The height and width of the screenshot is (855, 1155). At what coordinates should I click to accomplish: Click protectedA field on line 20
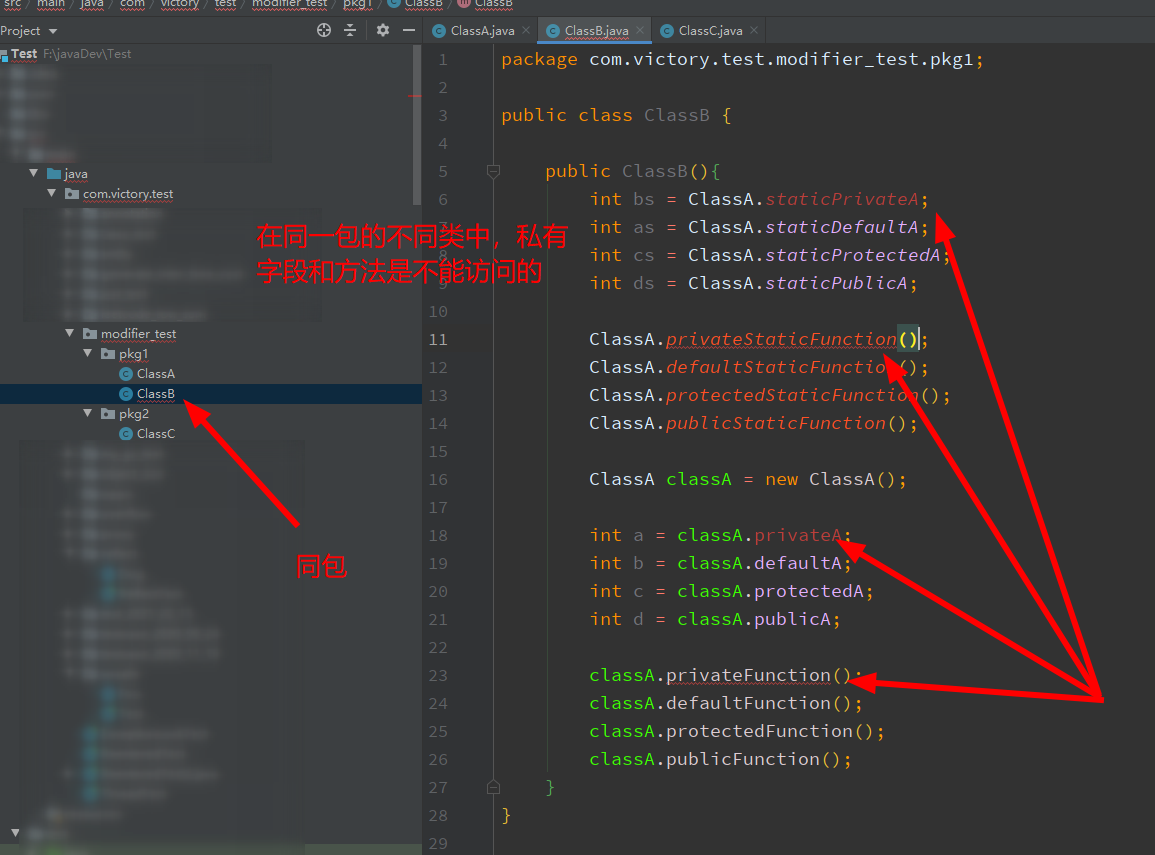click(x=809, y=591)
